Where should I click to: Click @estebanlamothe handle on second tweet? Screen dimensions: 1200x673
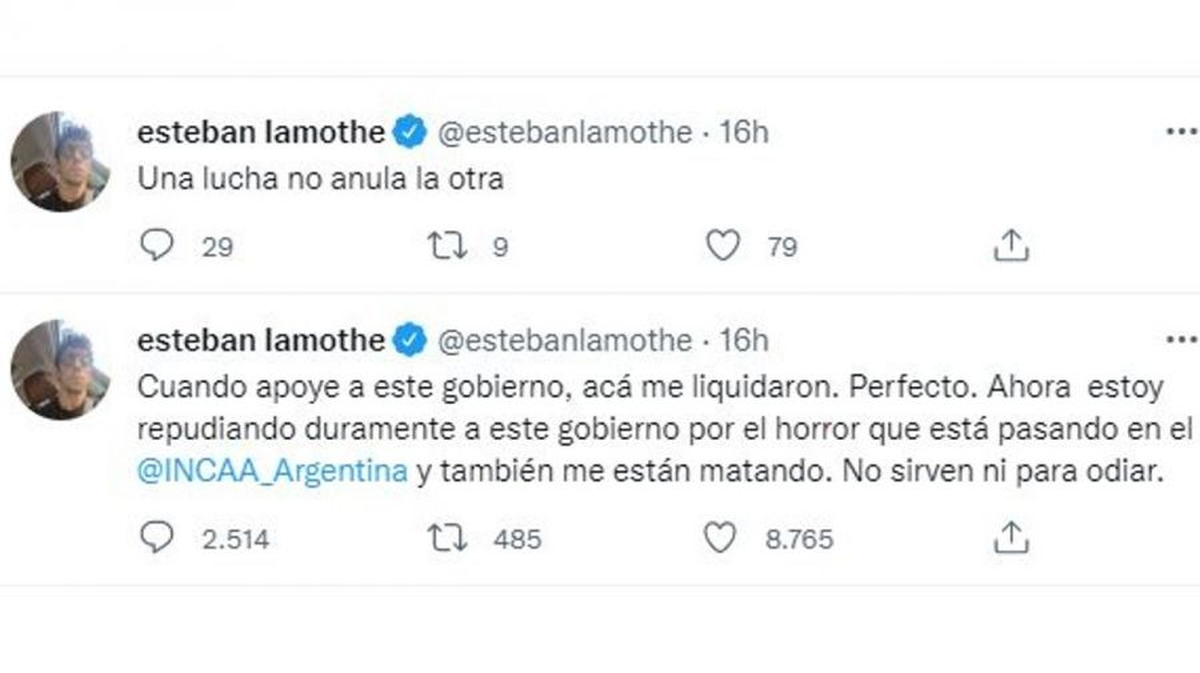(565, 341)
